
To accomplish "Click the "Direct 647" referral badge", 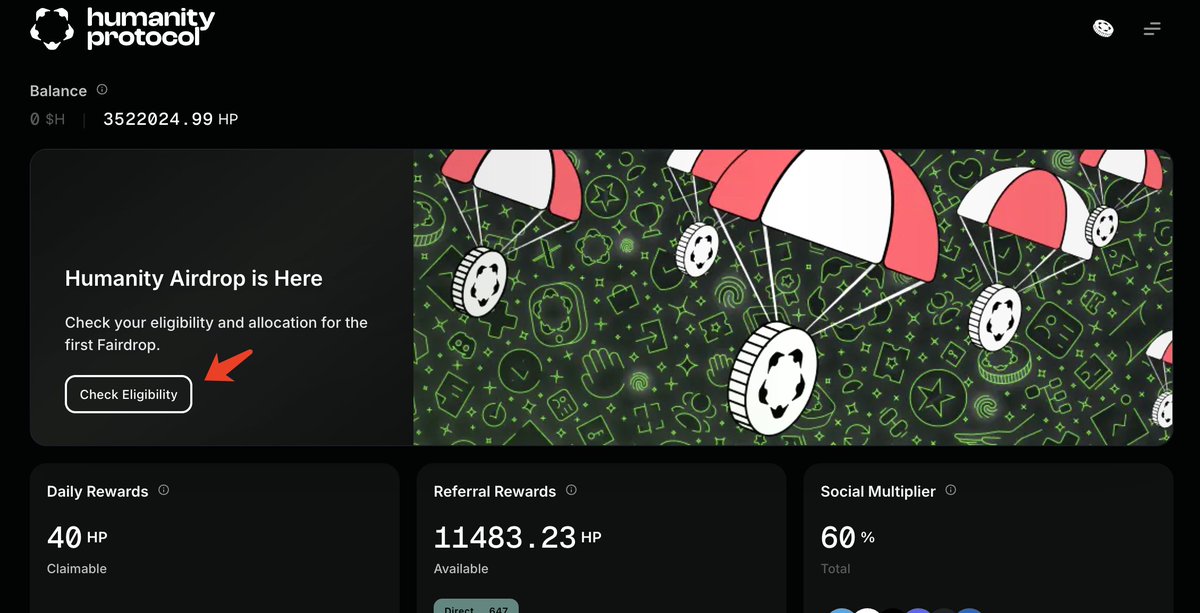I will point(477,607).
